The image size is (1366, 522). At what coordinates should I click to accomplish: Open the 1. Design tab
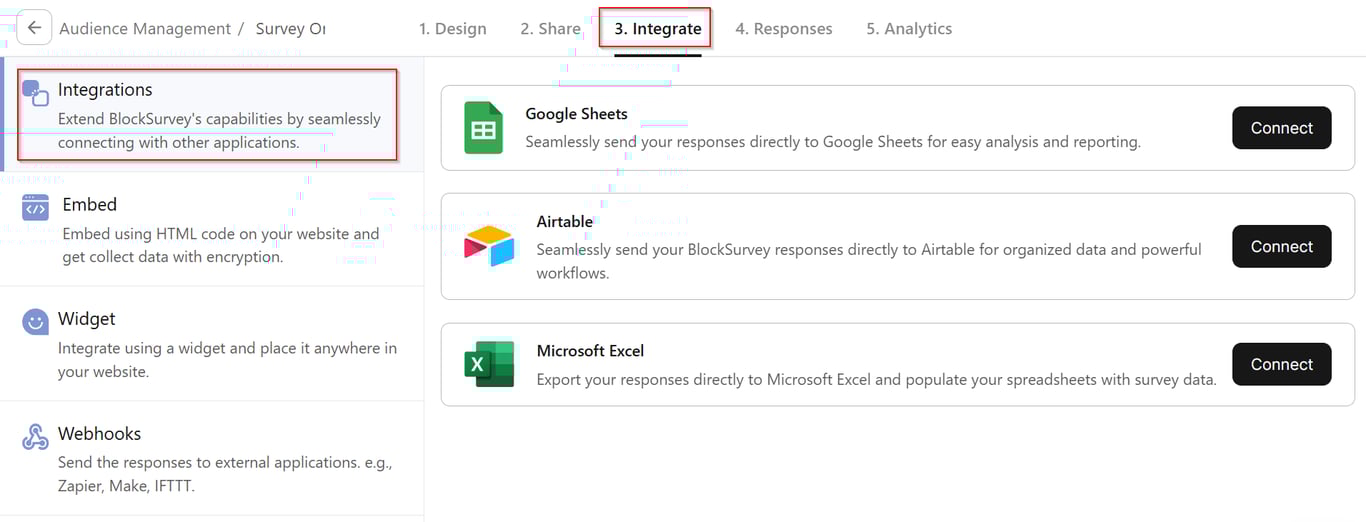[452, 29]
